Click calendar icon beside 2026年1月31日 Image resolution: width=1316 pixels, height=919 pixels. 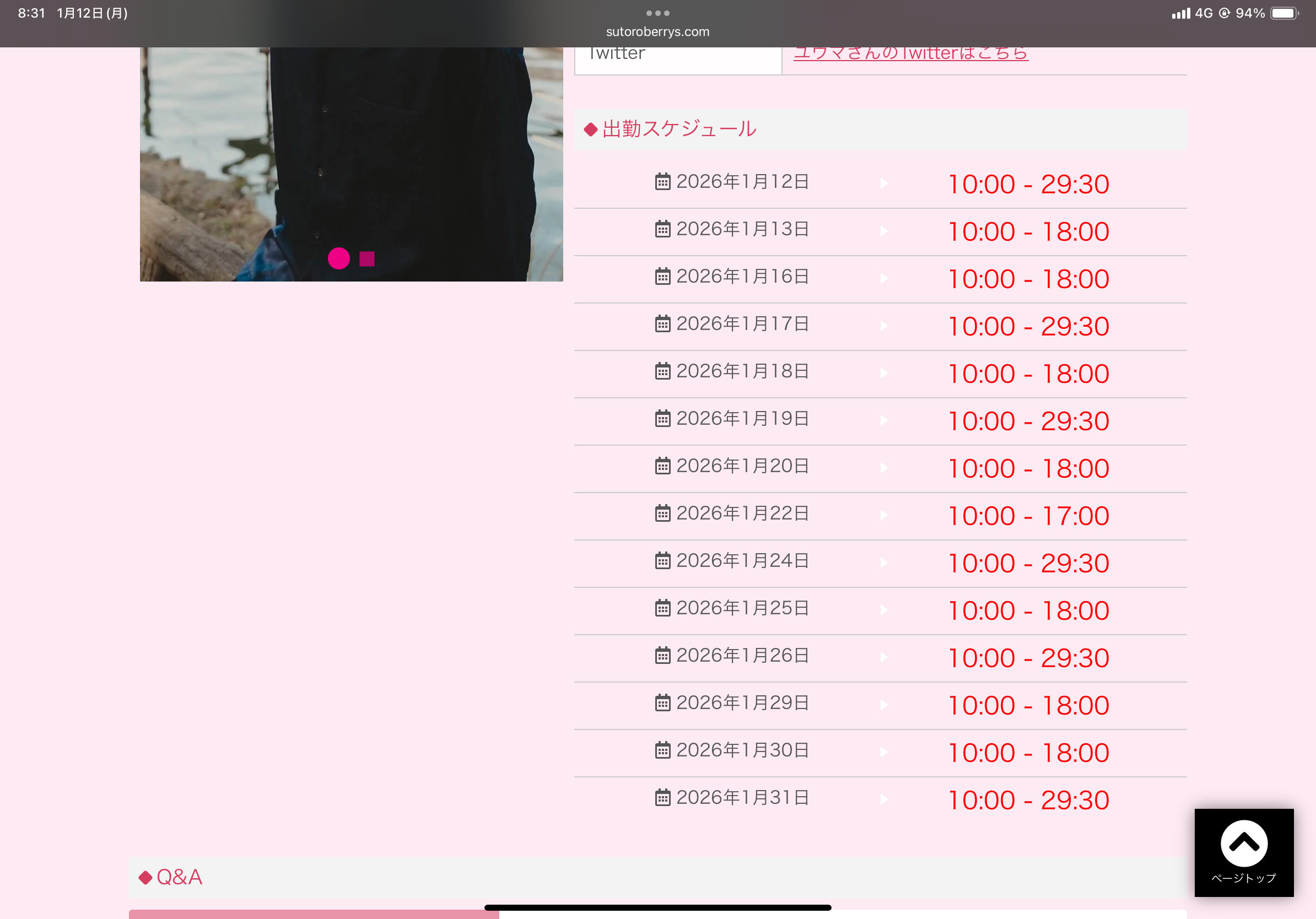(x=662, y=798)
